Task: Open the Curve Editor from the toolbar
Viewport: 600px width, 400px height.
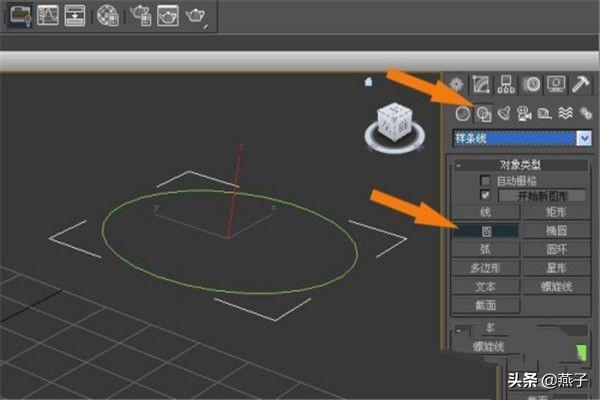Action: (47, 15)
